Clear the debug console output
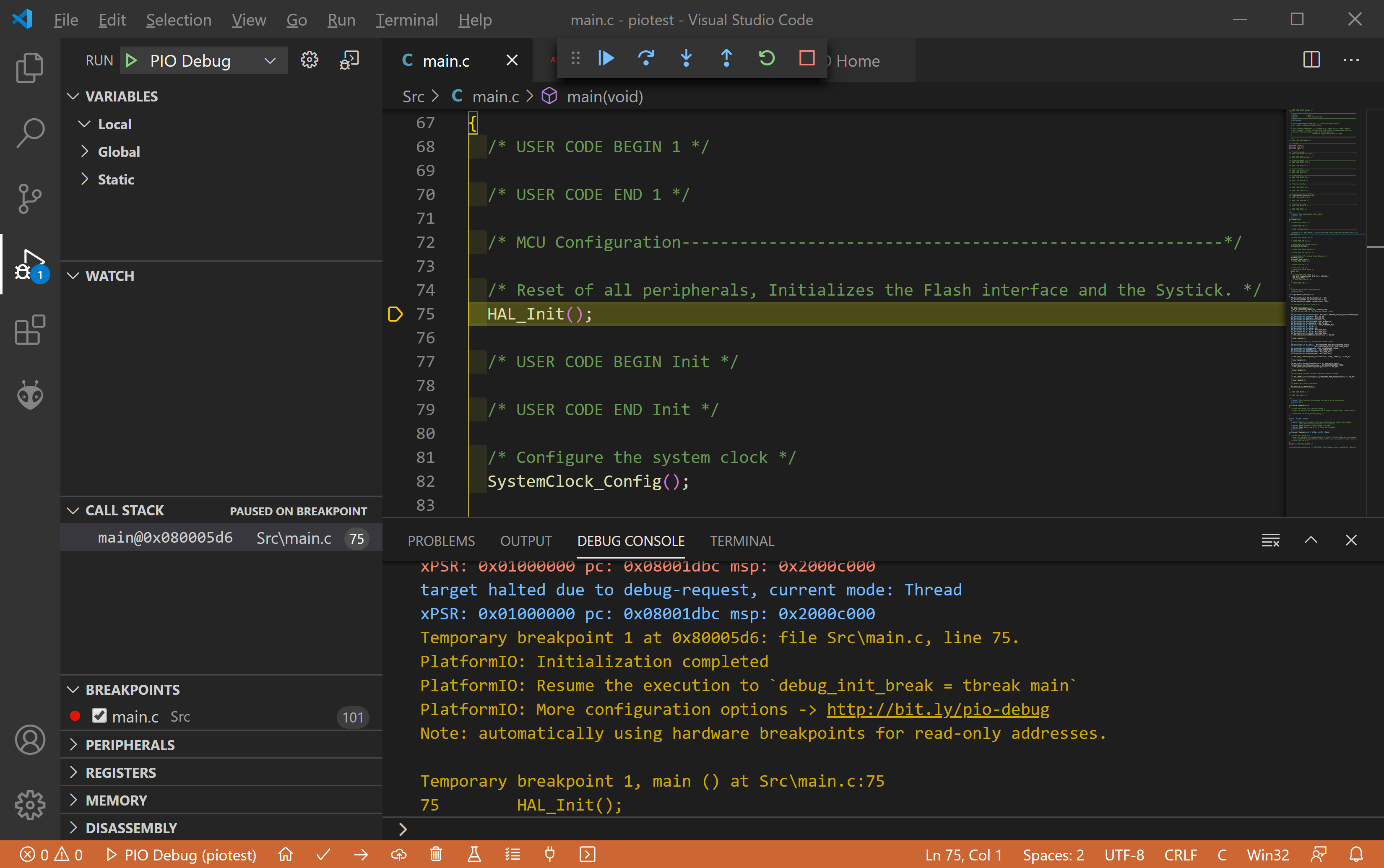 click(1270, 540)
